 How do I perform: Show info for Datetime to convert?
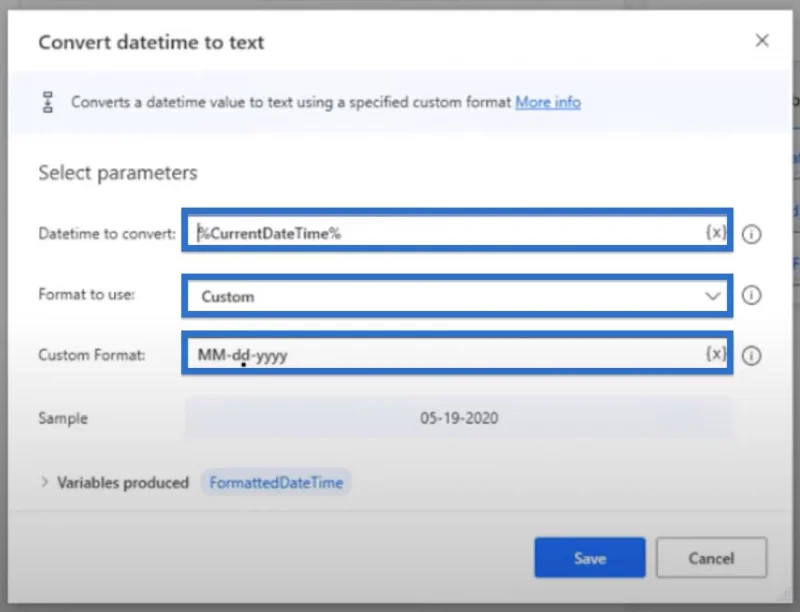tap(751, 234)
